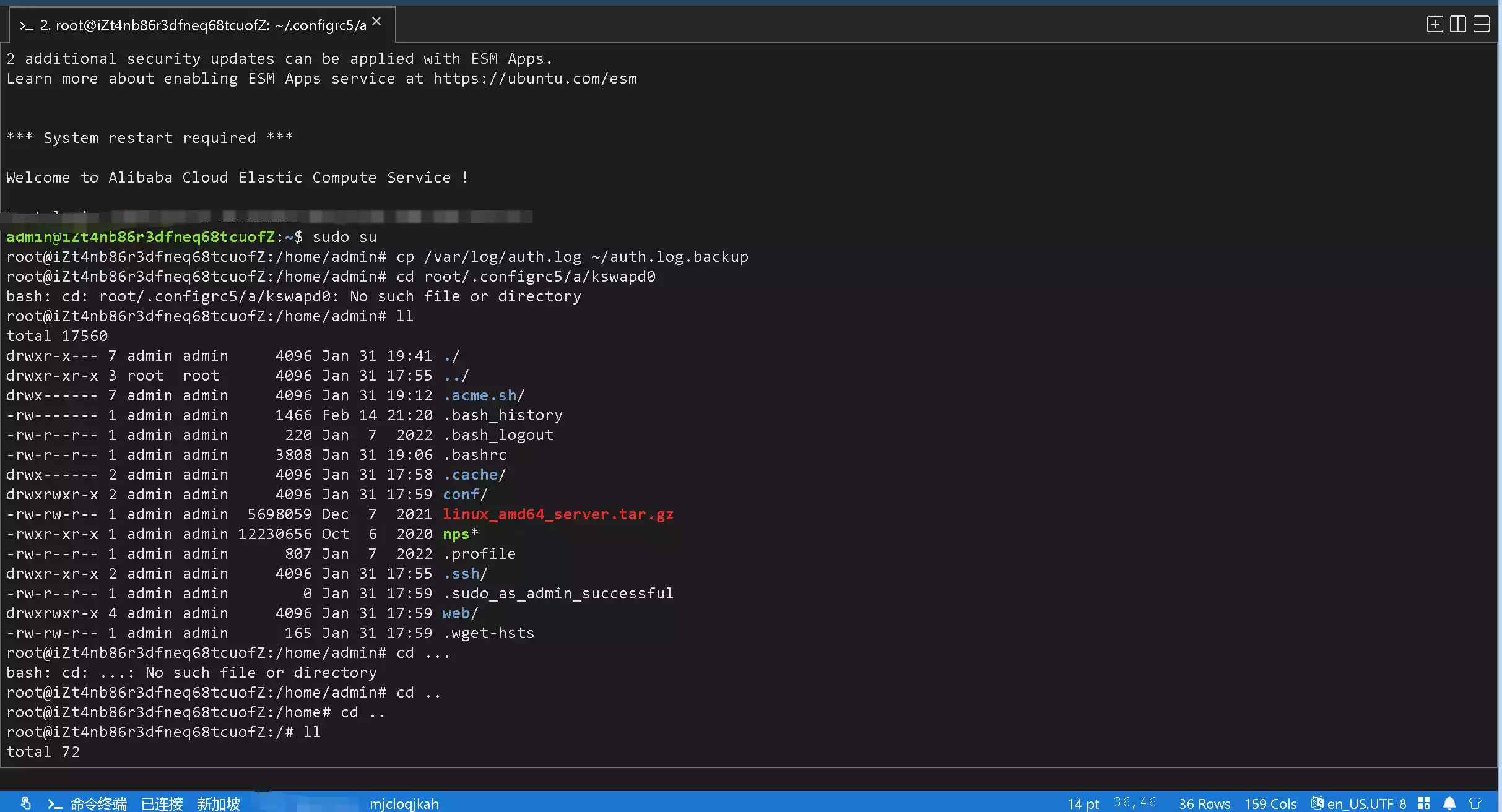Click the new tab plus icon
Screen dimensions: 1502x812
[x=1435, y=24]
